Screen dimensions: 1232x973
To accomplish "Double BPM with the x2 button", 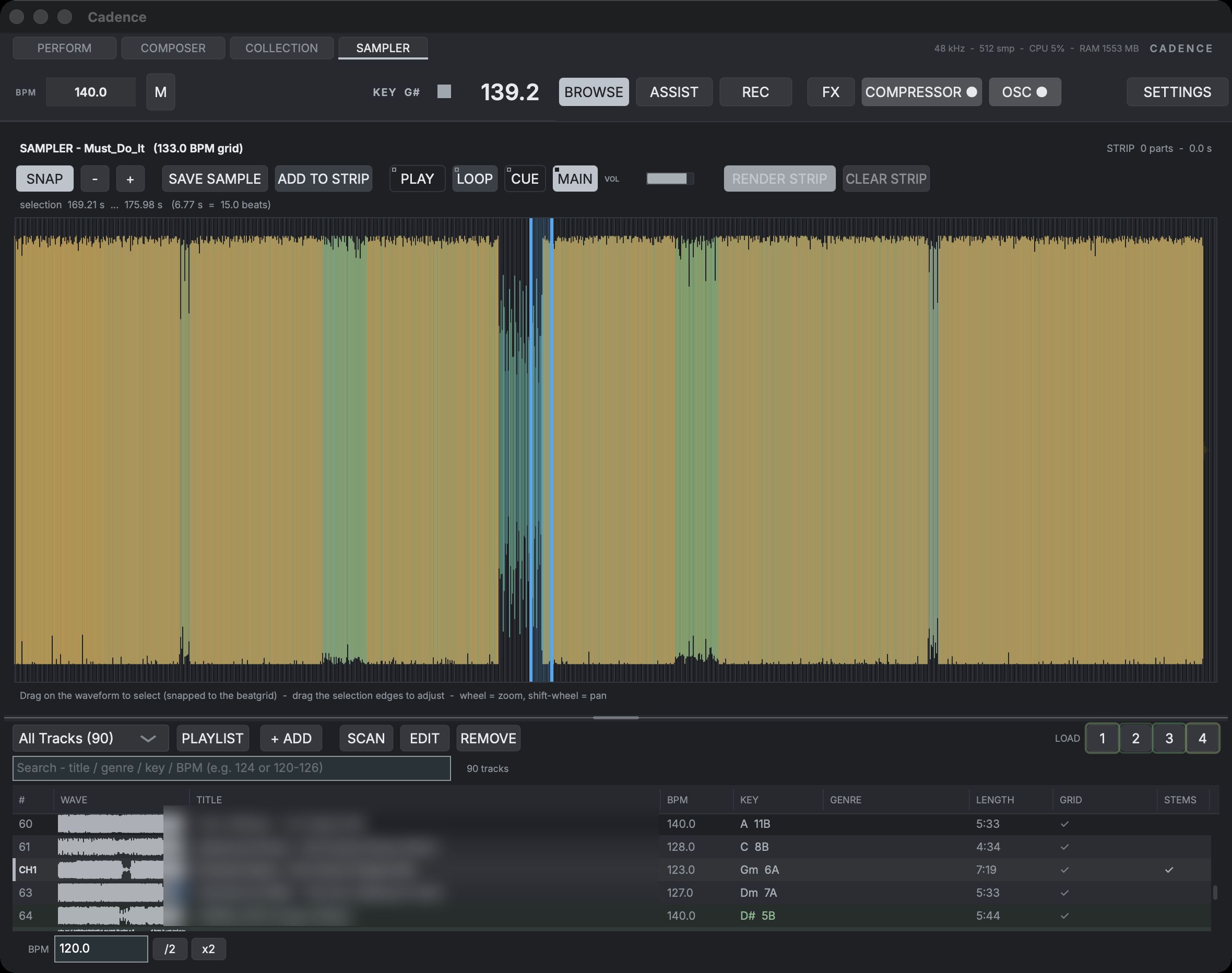I will coord(208,949).
